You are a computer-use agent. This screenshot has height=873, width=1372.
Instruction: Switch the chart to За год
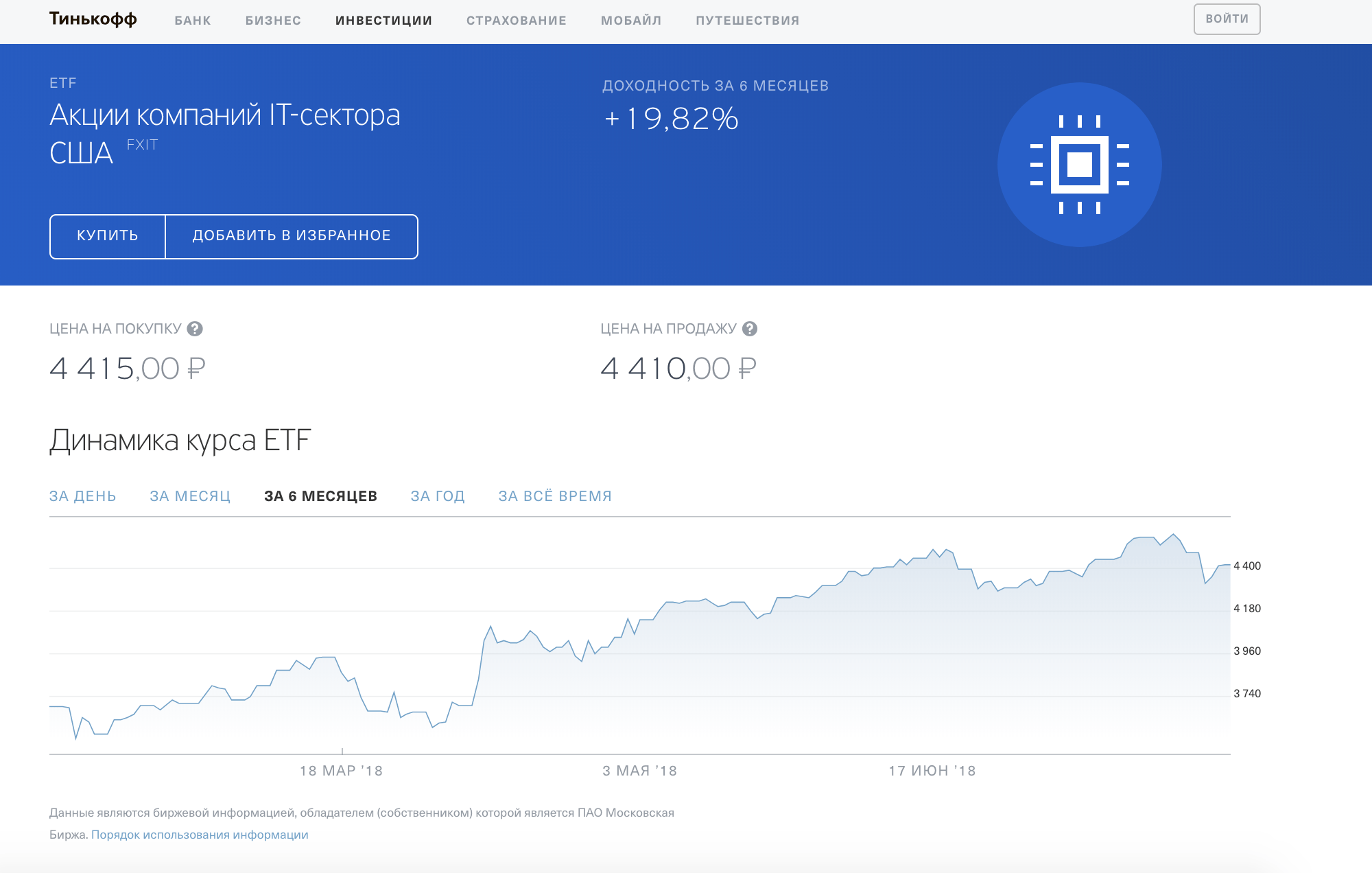tap(438, 496)
